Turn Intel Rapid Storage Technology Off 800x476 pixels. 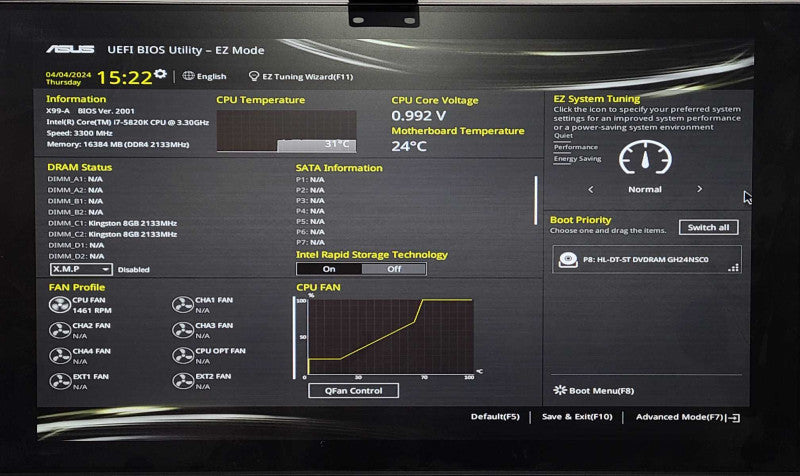394,269
